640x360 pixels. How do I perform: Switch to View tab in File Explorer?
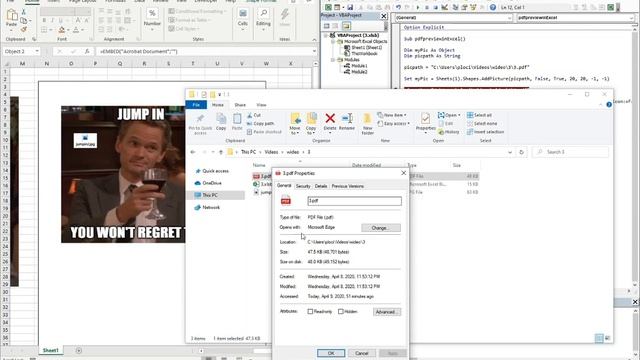point(261,105)
